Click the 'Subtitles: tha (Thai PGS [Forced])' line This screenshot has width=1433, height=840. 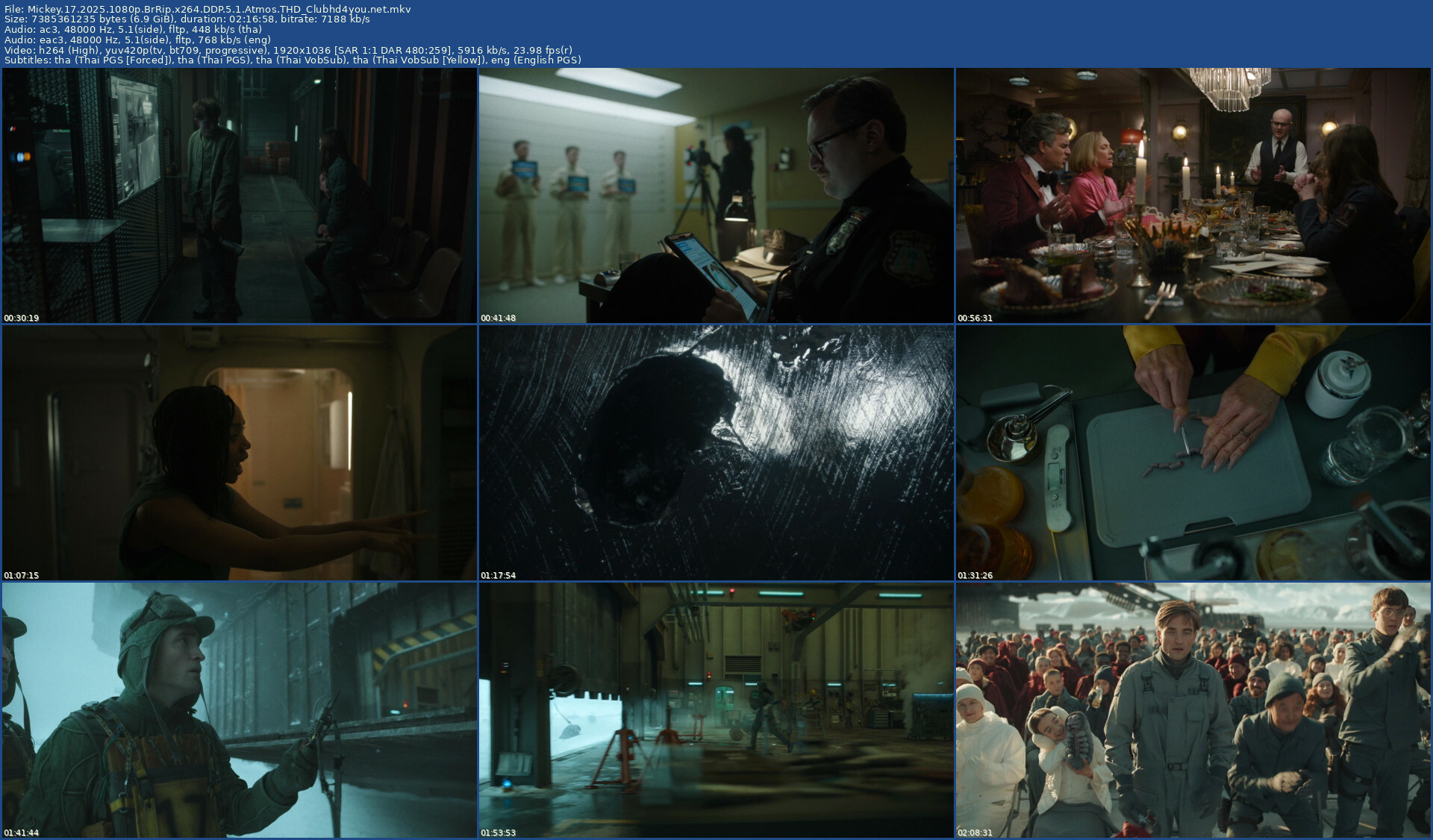click(x=293, y=60)
